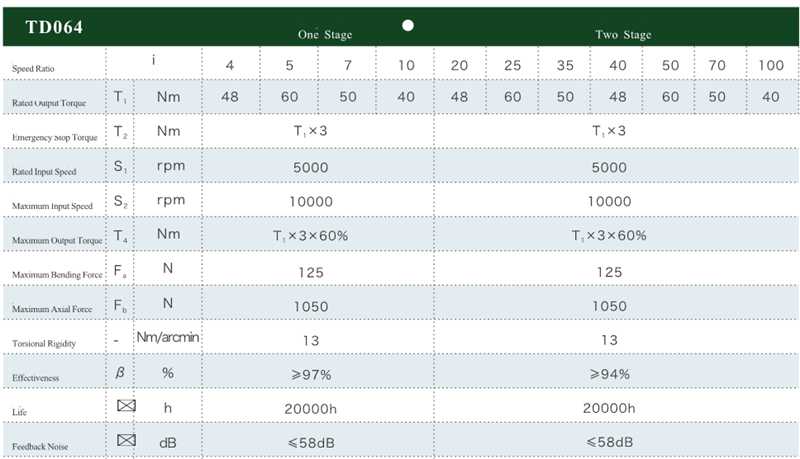Click speed ratio value 7

point(348,65)
